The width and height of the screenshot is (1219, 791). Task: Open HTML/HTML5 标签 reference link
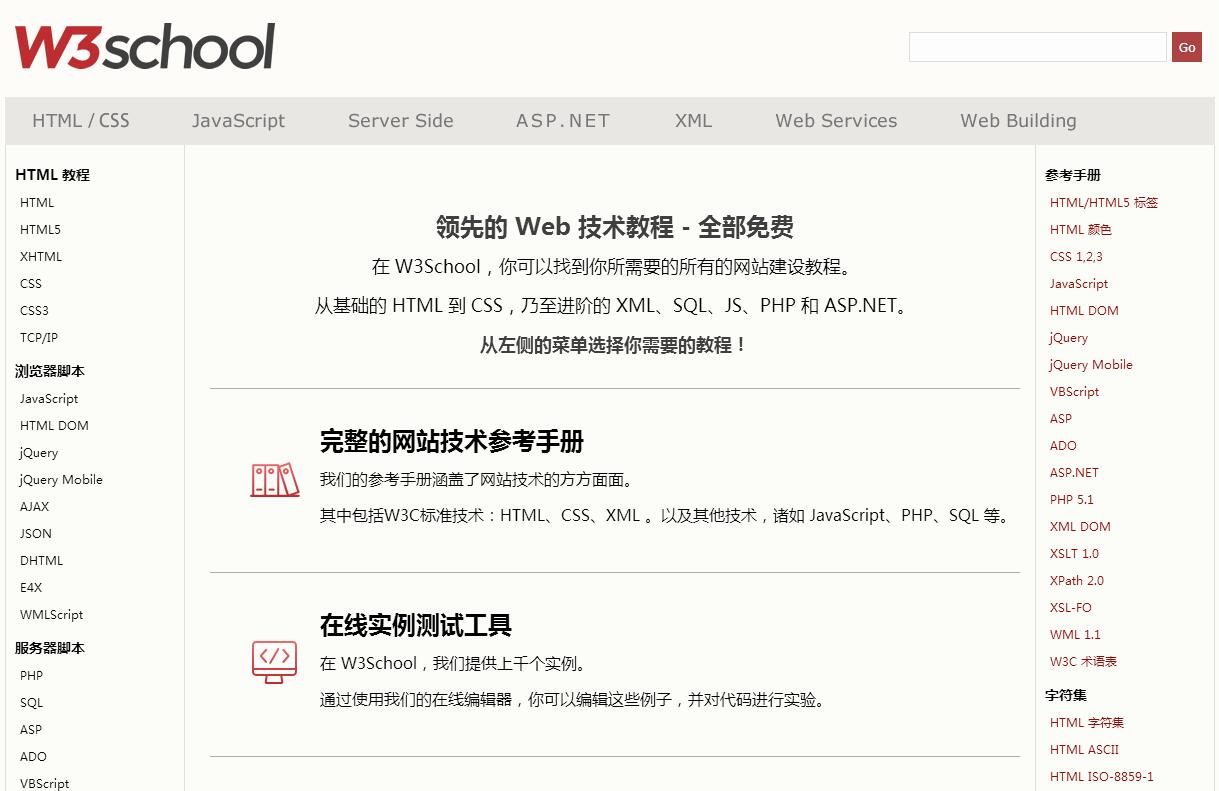click(1103, 203)
